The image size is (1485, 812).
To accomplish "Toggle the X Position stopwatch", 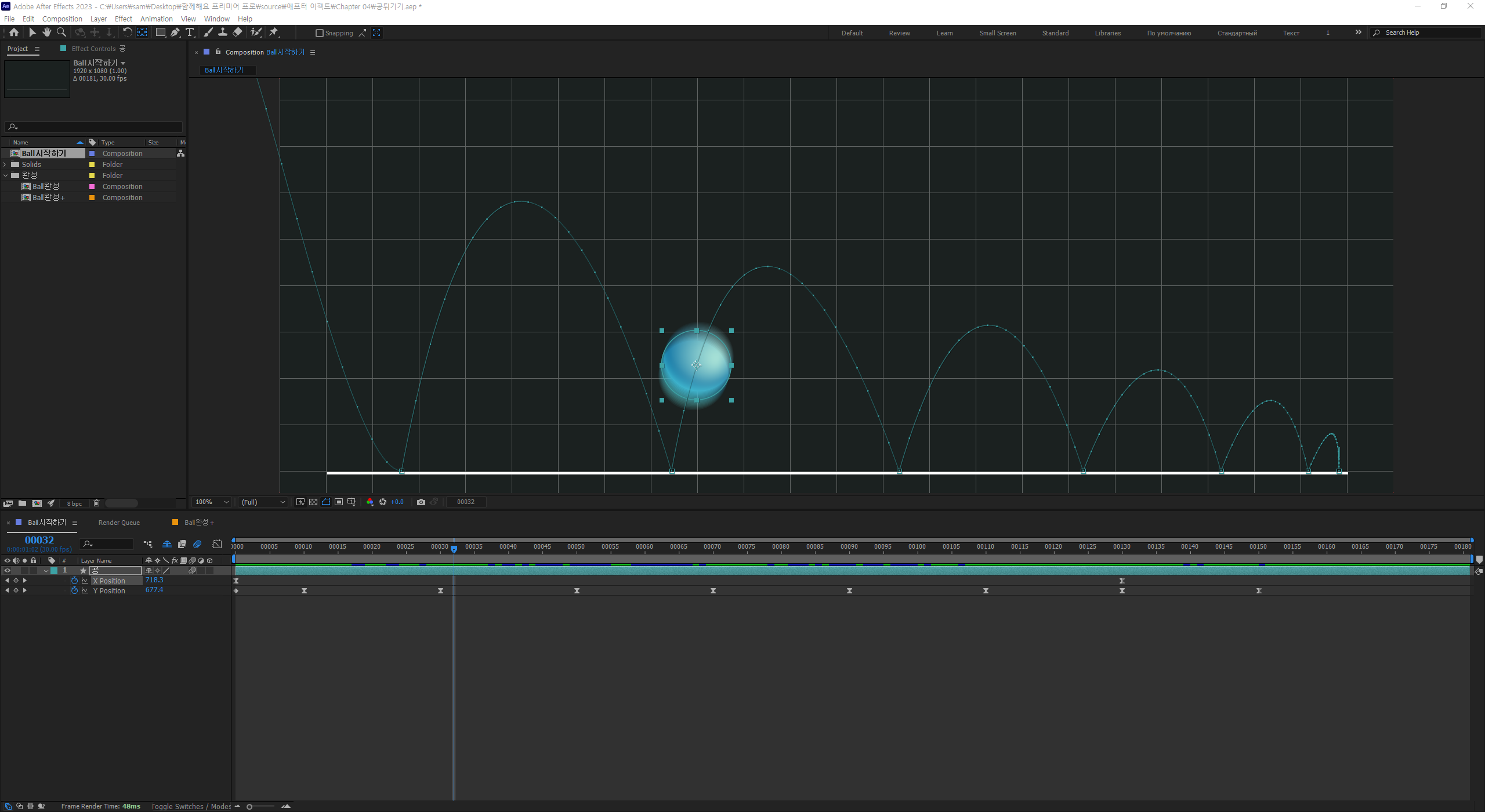I will [x=74, y=581].
